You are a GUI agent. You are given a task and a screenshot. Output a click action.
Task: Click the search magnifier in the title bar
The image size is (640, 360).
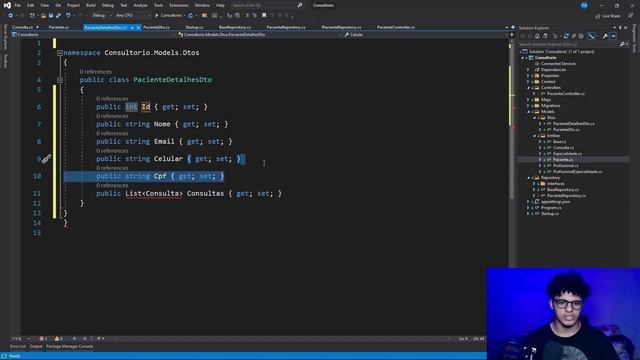pyautogui.click(x=300, y=5)
